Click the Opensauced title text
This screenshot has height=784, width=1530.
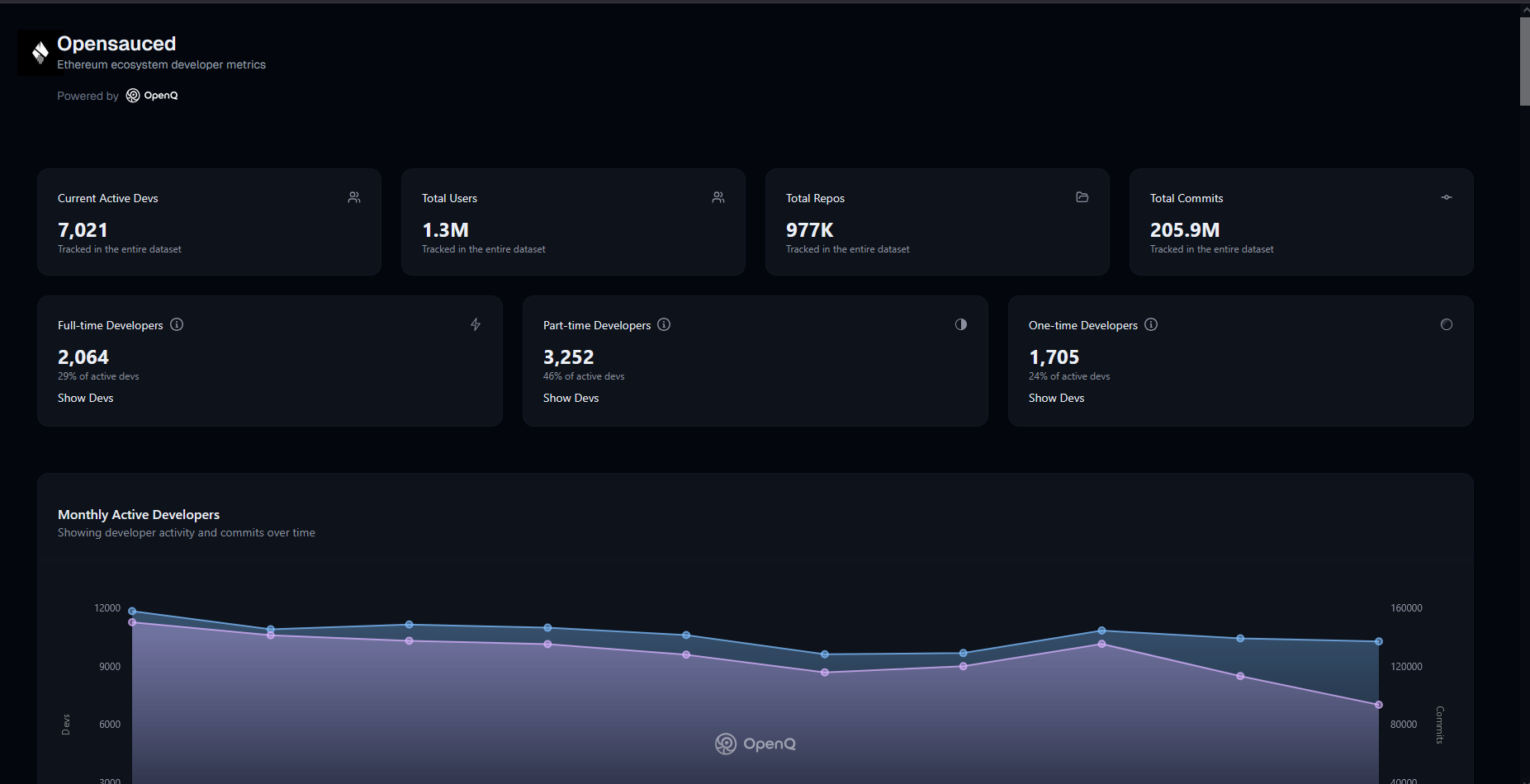coord(116,43)
